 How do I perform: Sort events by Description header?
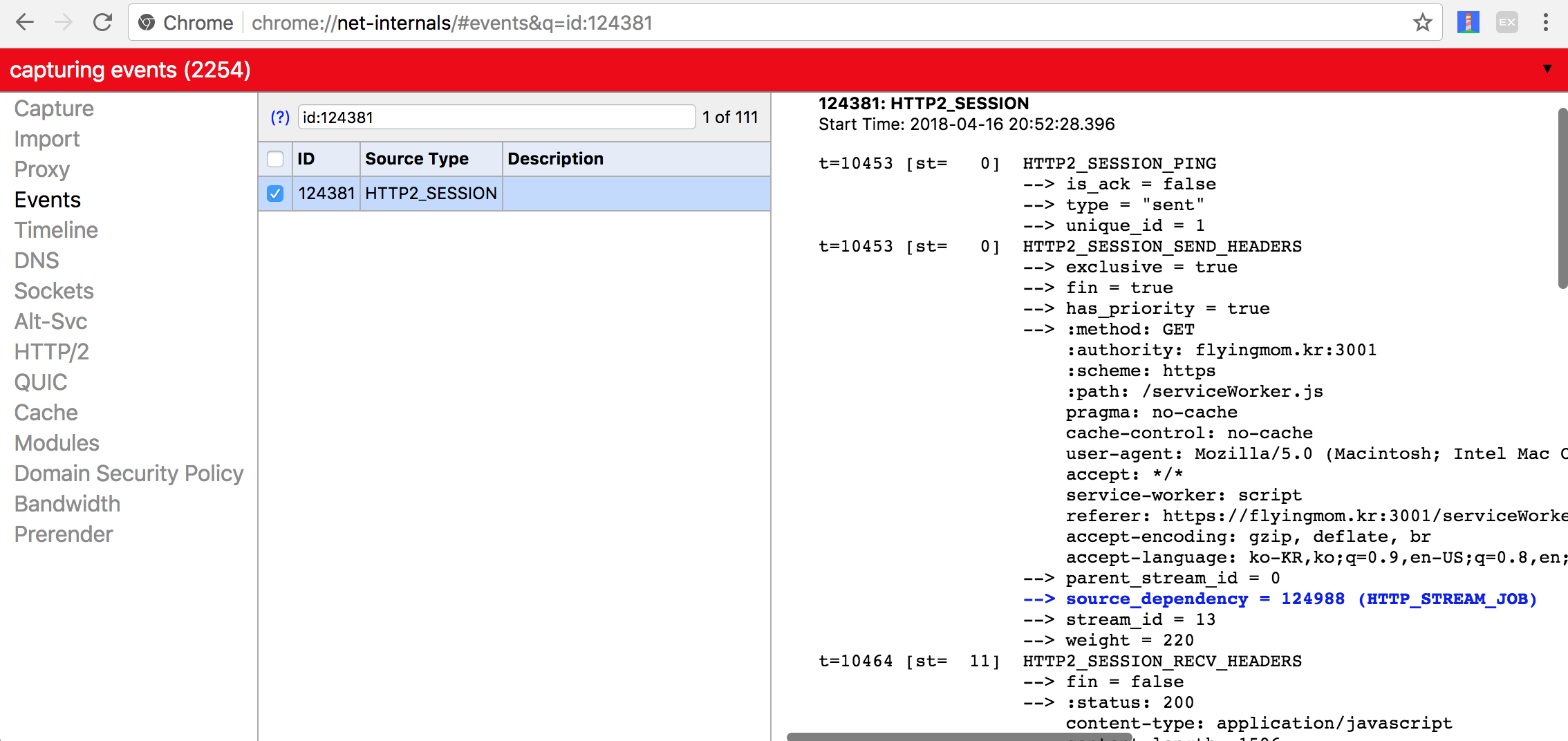[636, 159]
